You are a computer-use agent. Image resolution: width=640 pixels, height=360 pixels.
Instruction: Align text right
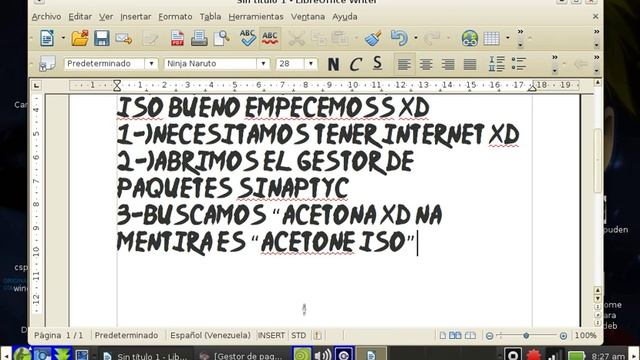pos(448,64)
